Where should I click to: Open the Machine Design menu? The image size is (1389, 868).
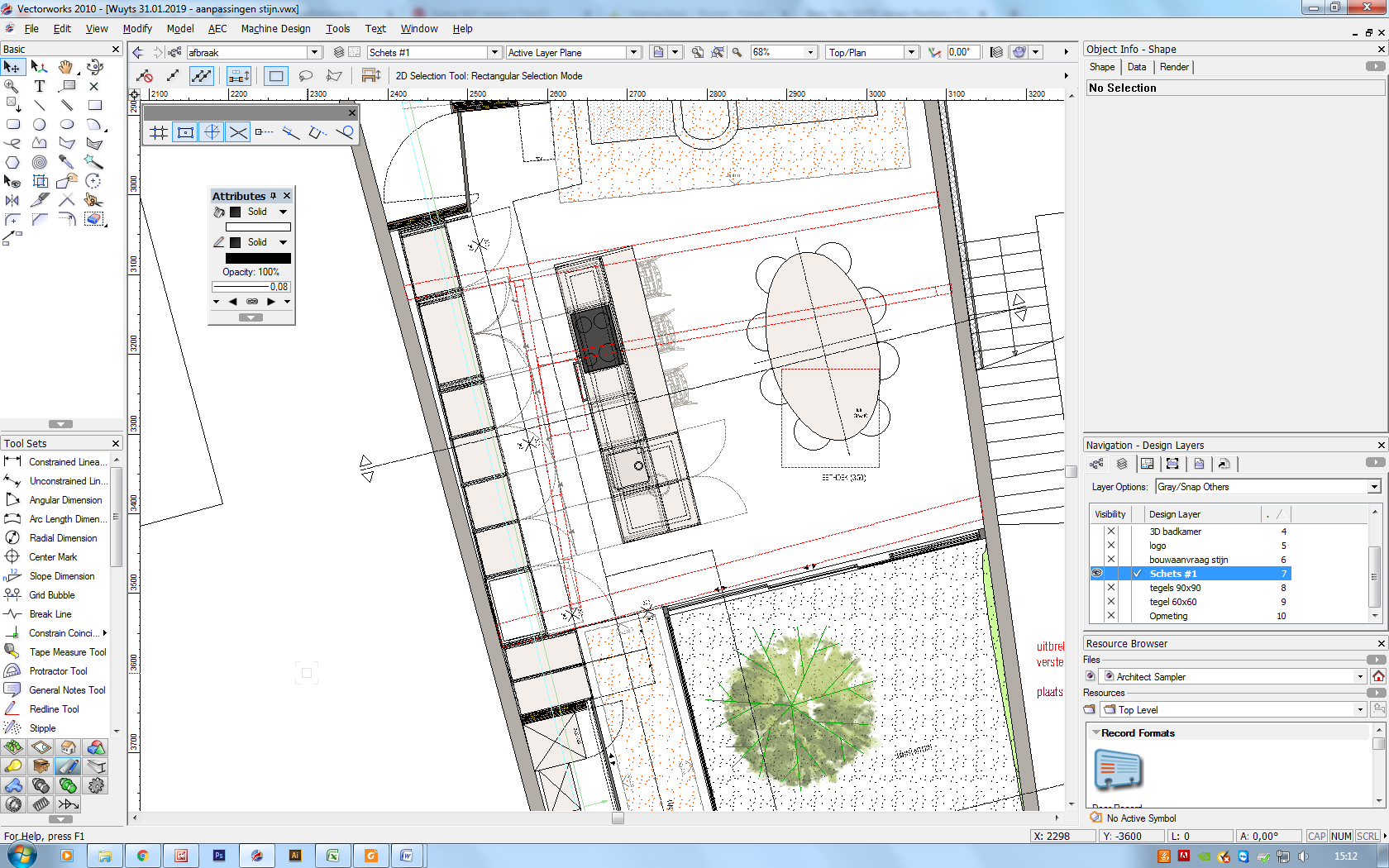coord(275,28)
